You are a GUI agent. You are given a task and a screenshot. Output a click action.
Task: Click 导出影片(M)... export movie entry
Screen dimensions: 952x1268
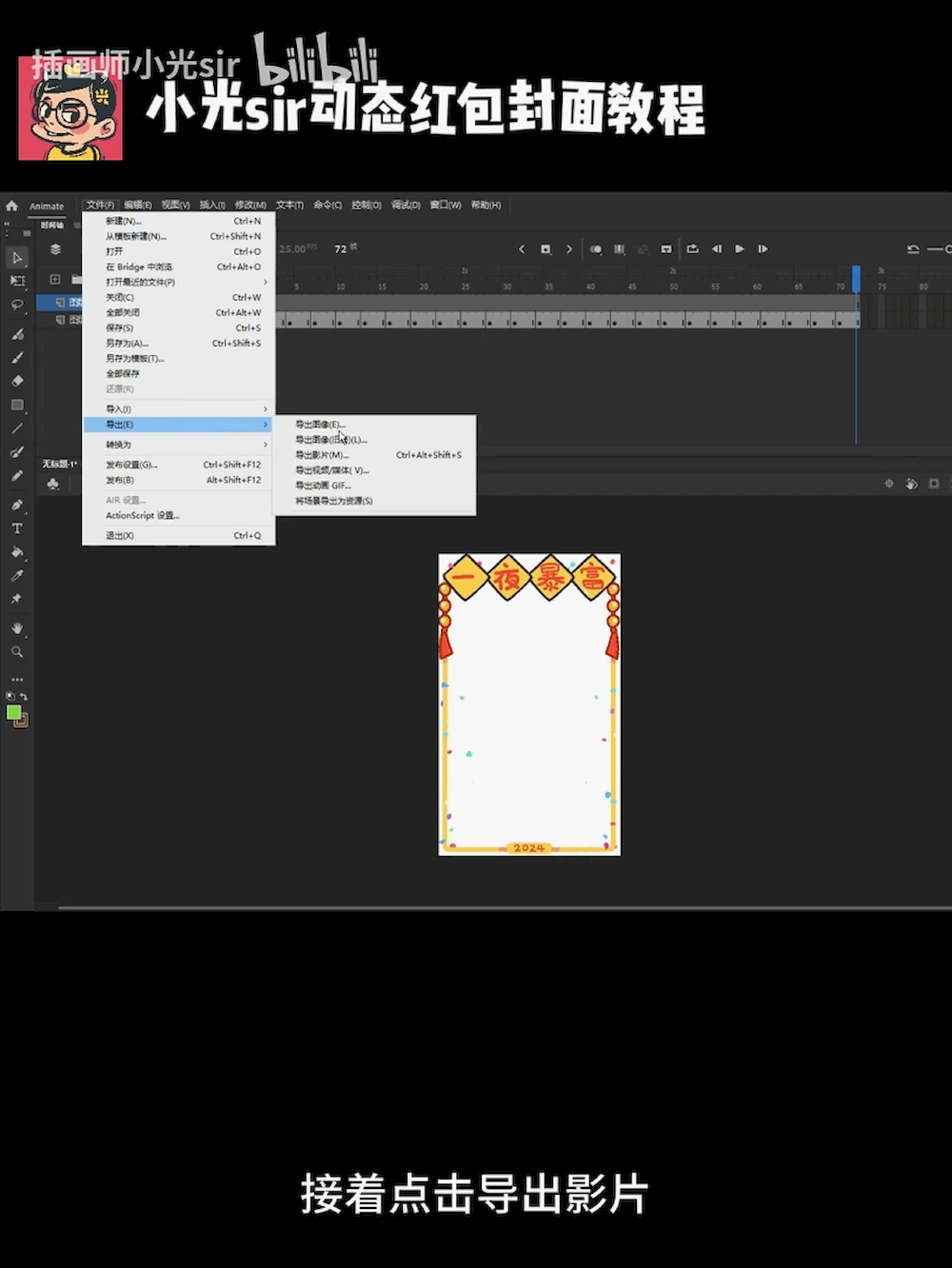coord(322,455)
